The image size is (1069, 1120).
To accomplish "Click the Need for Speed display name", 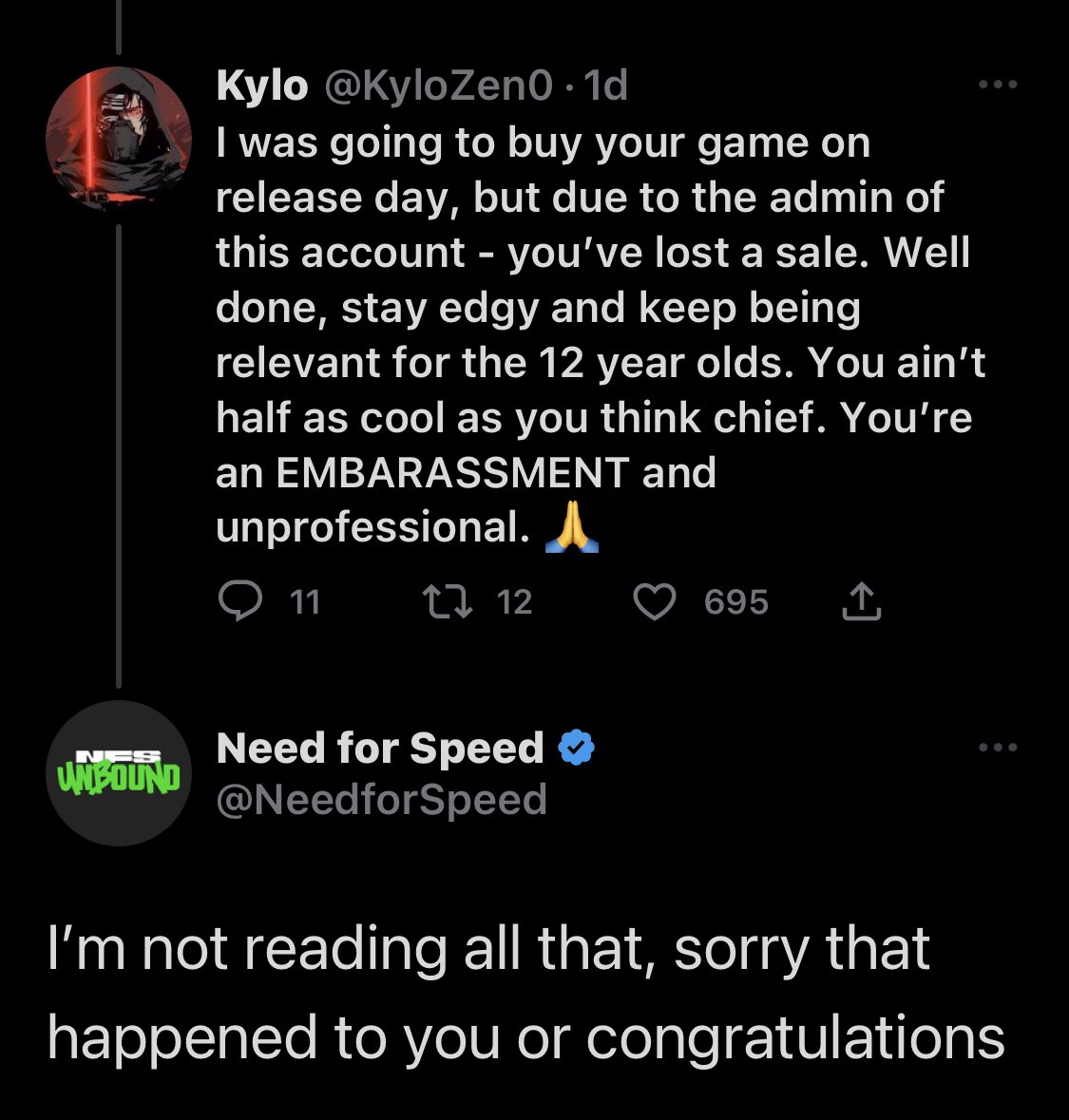I will pos(380,749).
